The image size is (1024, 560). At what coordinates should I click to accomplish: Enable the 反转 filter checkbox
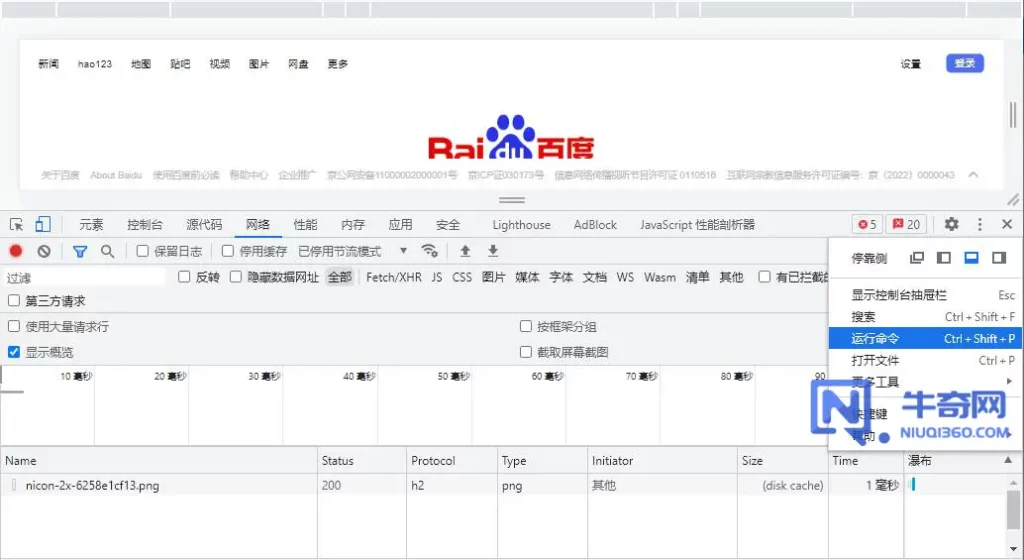click(184, 277)
